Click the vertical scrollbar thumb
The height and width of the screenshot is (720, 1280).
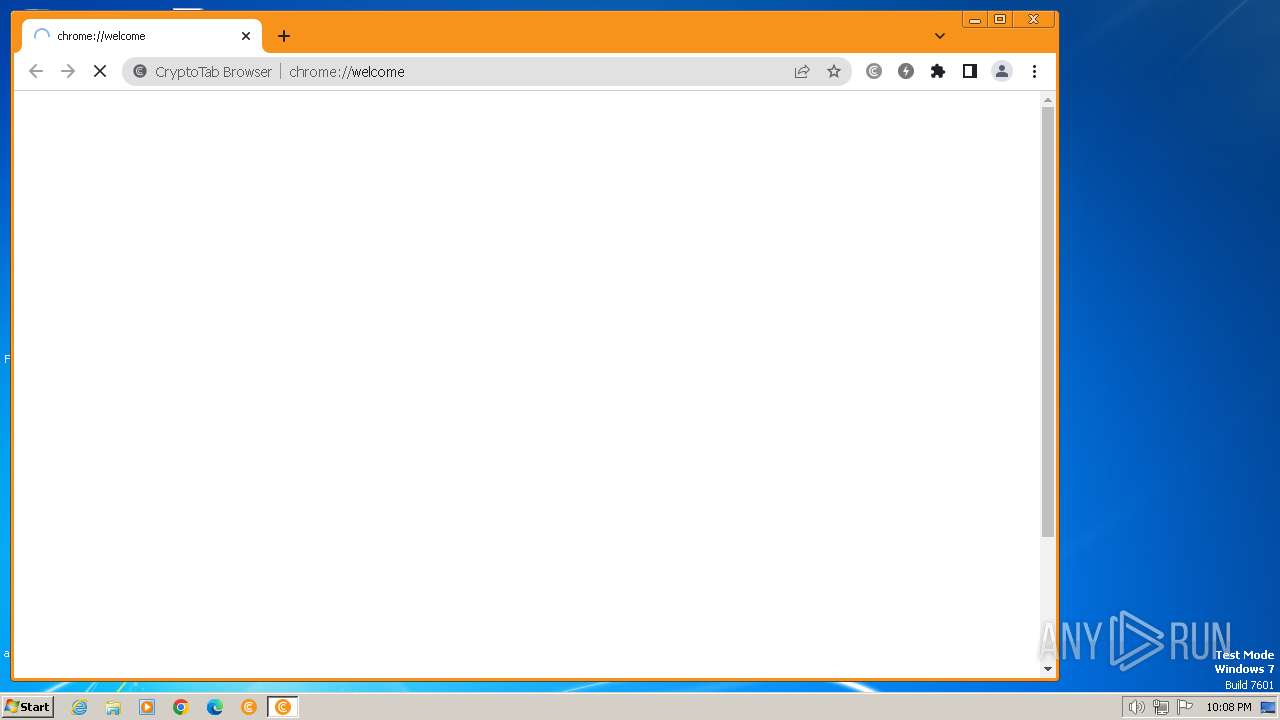click(1048, 322)
